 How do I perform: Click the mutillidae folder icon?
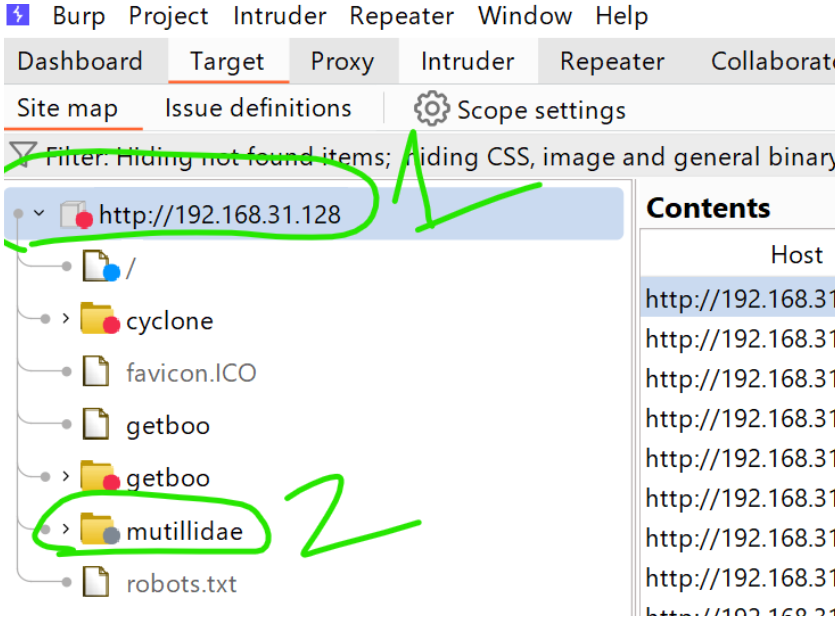(99, 529)
